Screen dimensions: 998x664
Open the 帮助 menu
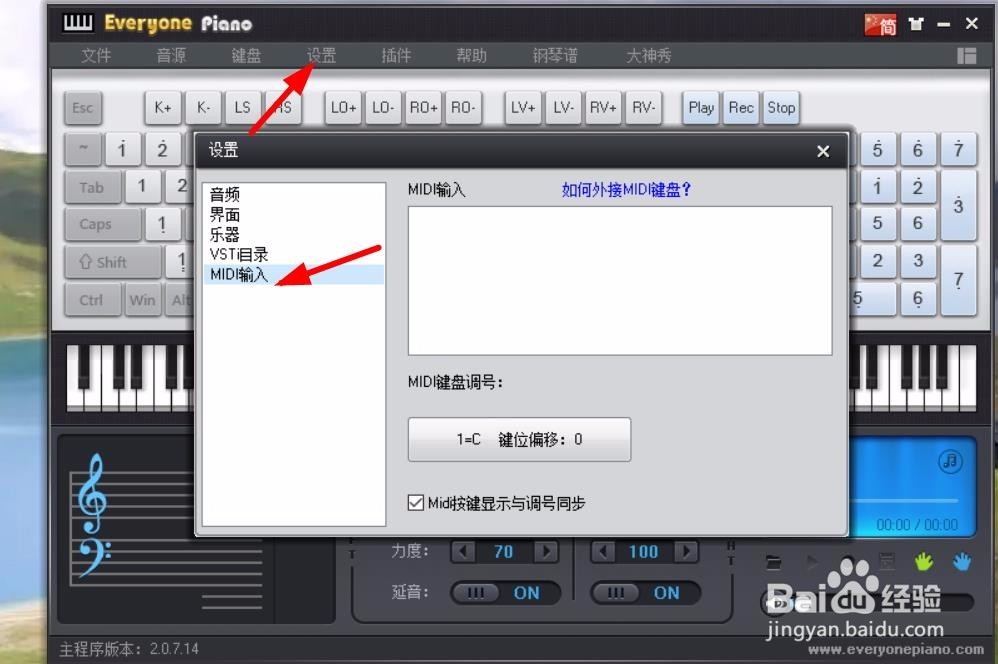(x=472, y=56)
